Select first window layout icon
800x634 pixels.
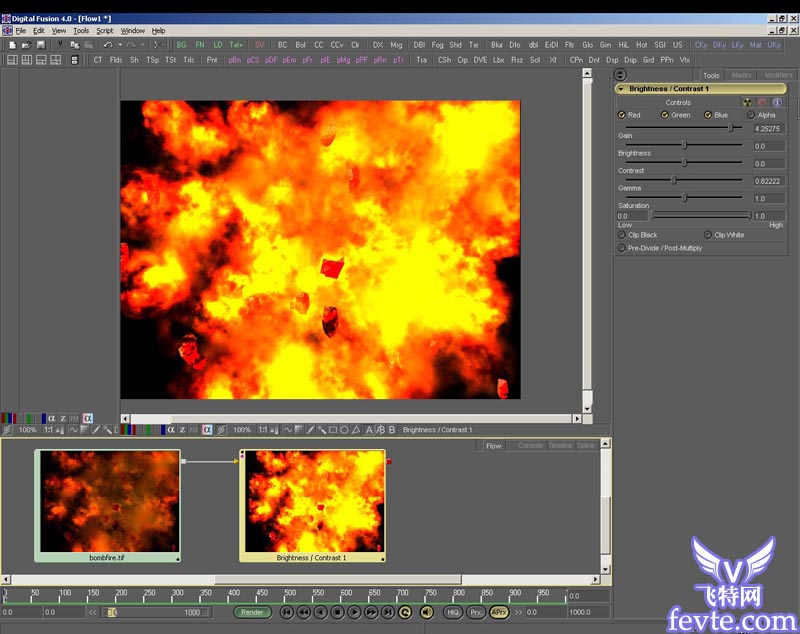(x=12, y=60)
